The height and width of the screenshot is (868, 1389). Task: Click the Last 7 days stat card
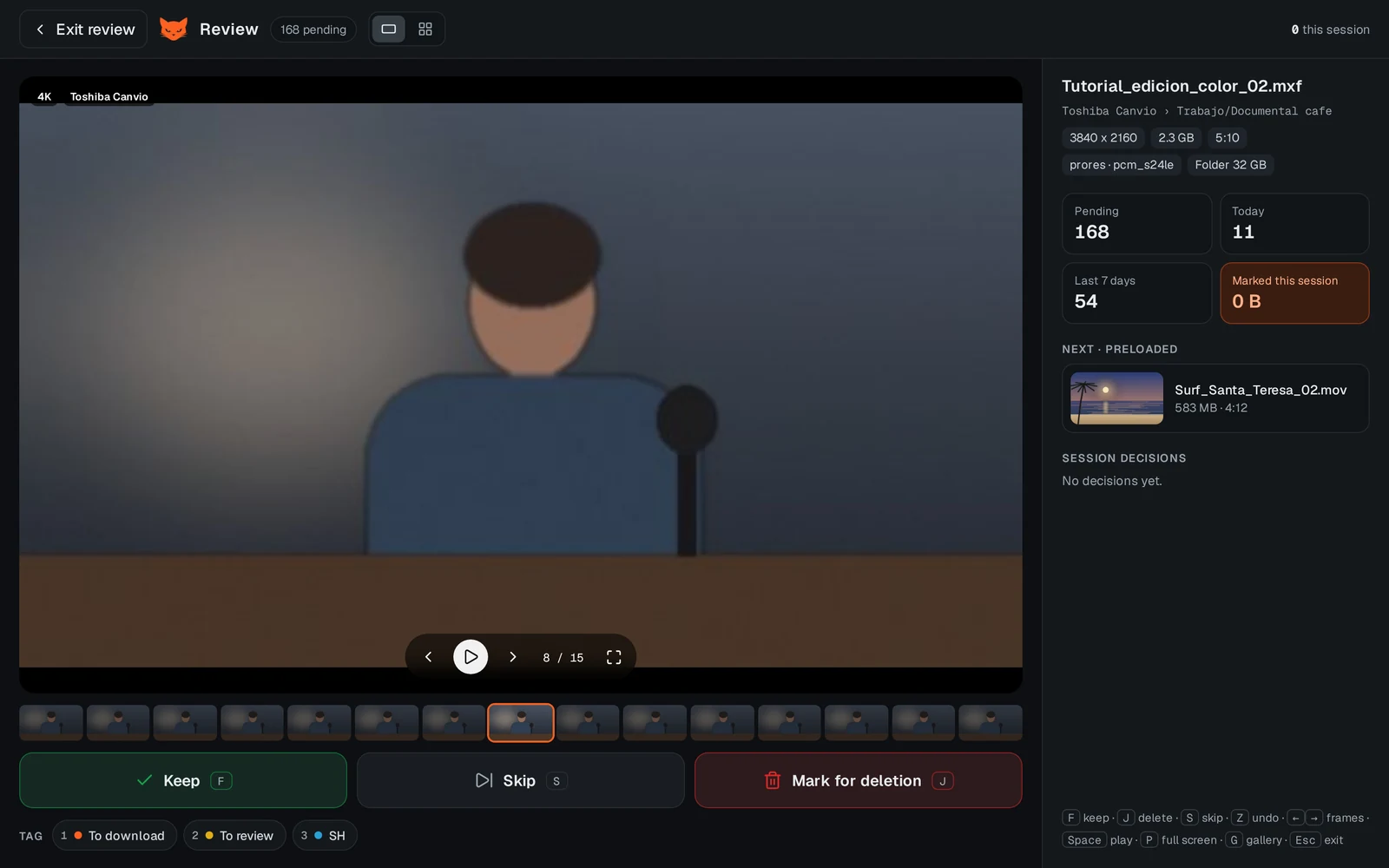point(1136,293)
